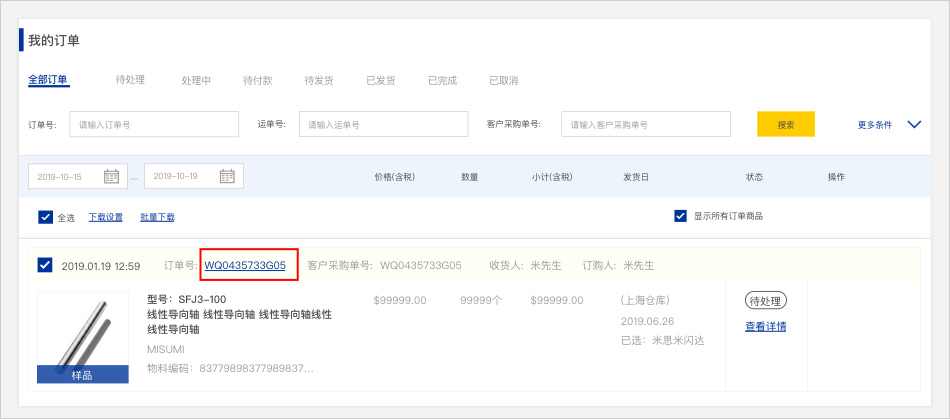
Task: Click the start date calendar icon
Action: point(111,177)
